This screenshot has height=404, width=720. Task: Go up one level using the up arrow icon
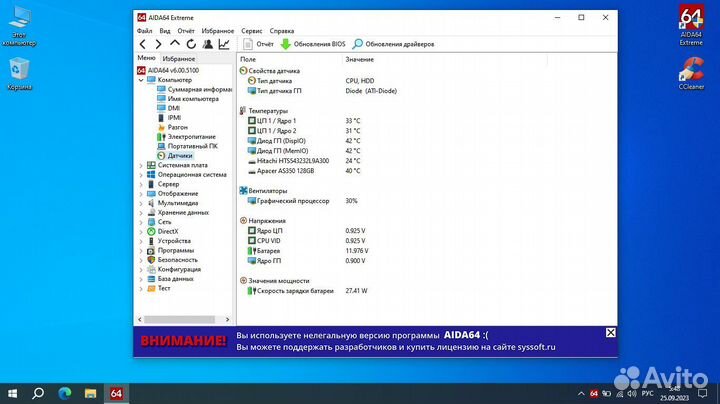click(174, 44)
